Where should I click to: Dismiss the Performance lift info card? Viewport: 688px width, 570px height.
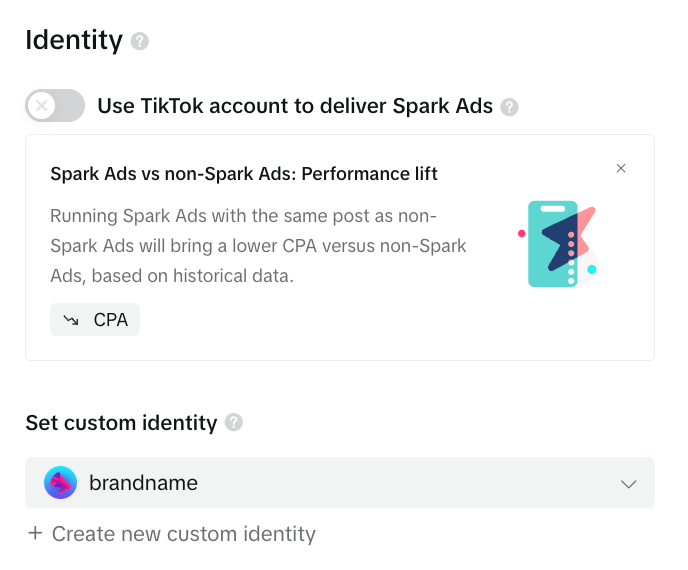click(621, 168)
